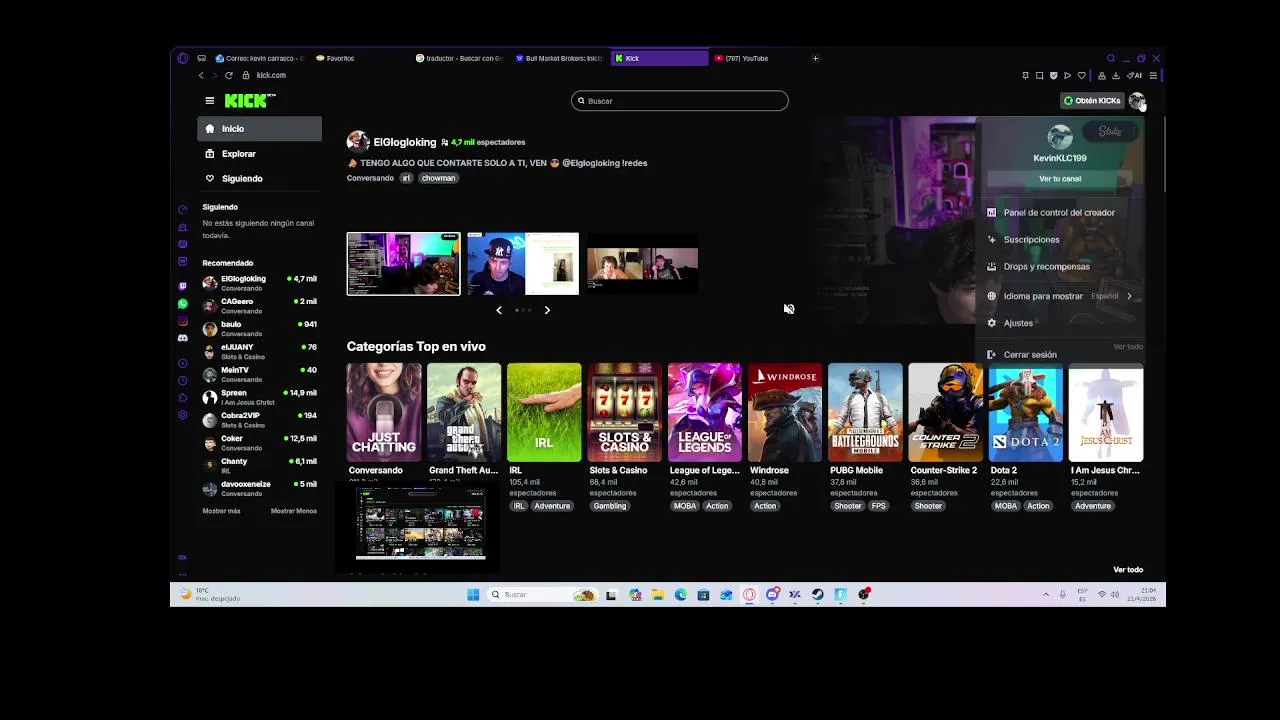Image resolution: width=1280 pixels, height=720 pixels.
Task: Click the profile avatar at top right
Action: click(1136, 101)
